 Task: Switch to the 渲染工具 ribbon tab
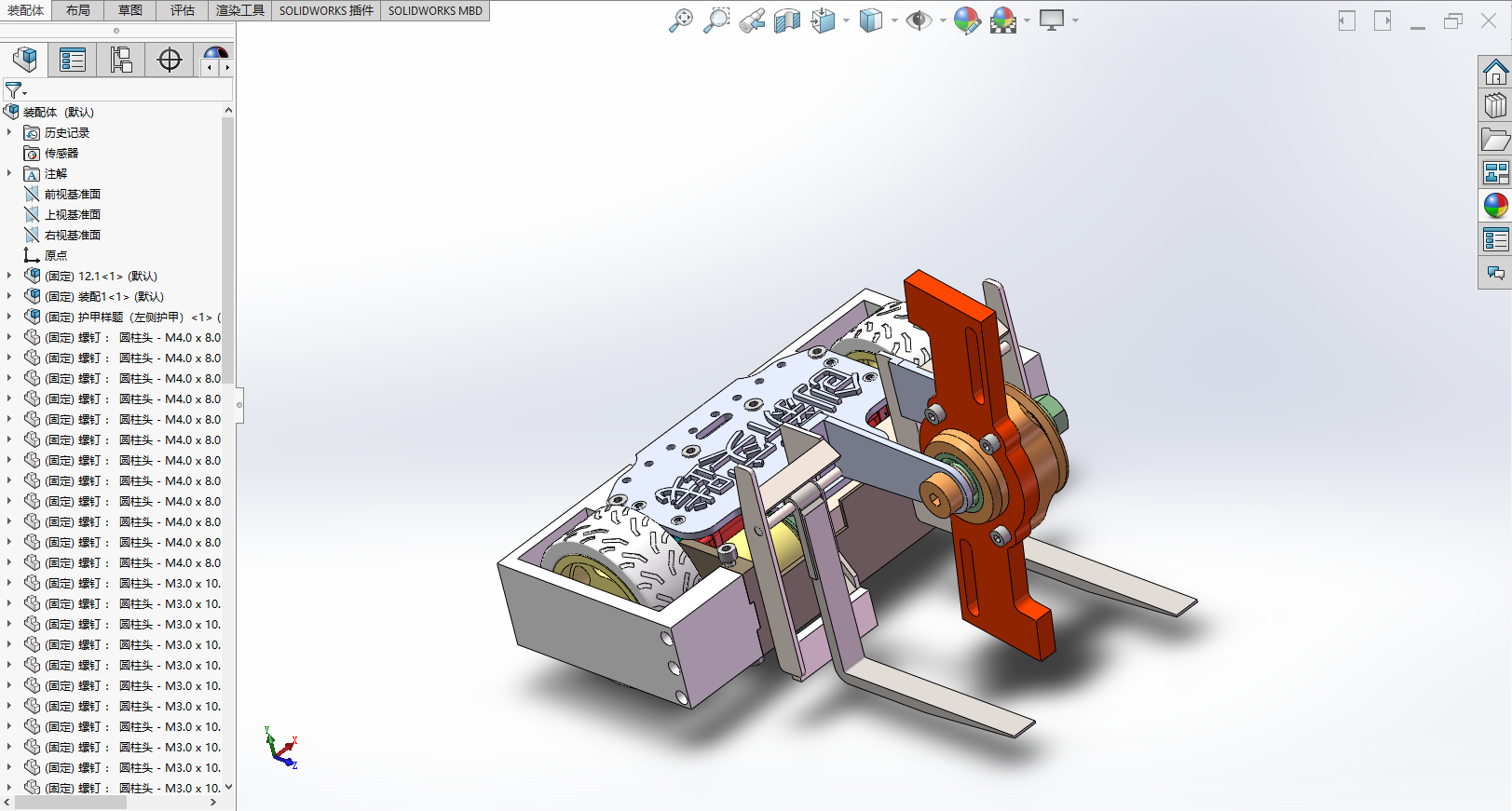240,10
